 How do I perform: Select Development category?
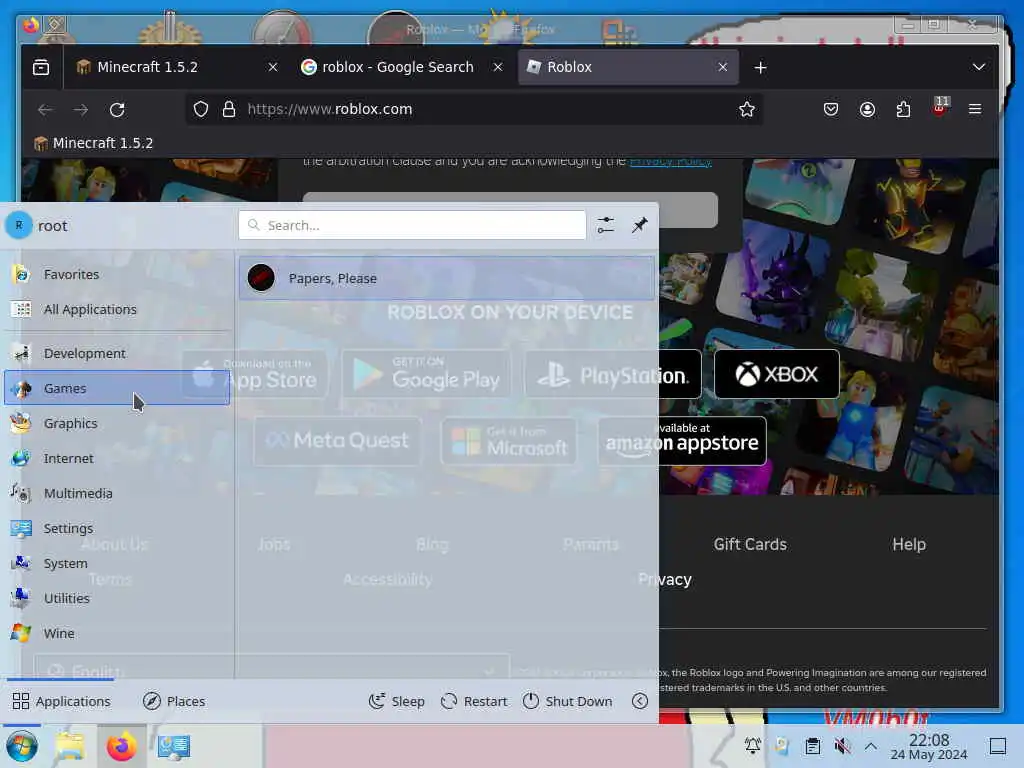click(x=118, y=353)
